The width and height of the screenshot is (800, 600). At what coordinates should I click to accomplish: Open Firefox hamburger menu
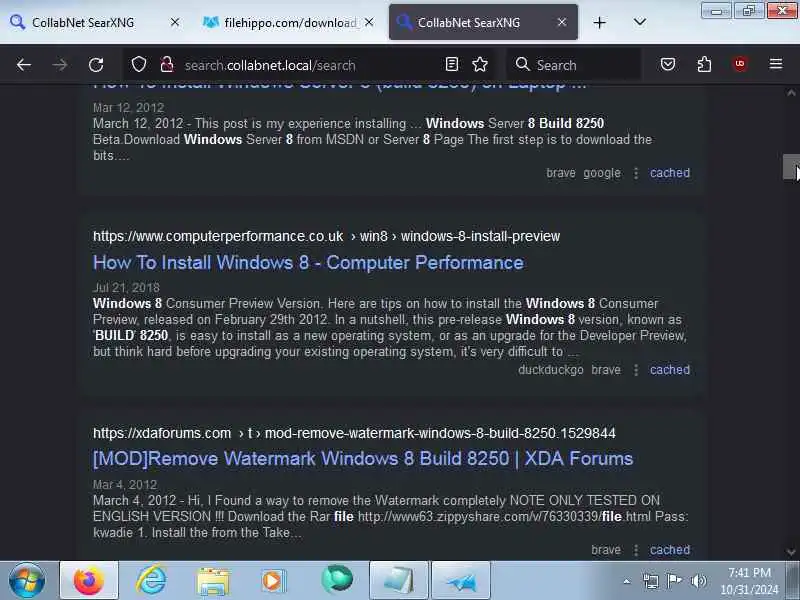[776, 64]
